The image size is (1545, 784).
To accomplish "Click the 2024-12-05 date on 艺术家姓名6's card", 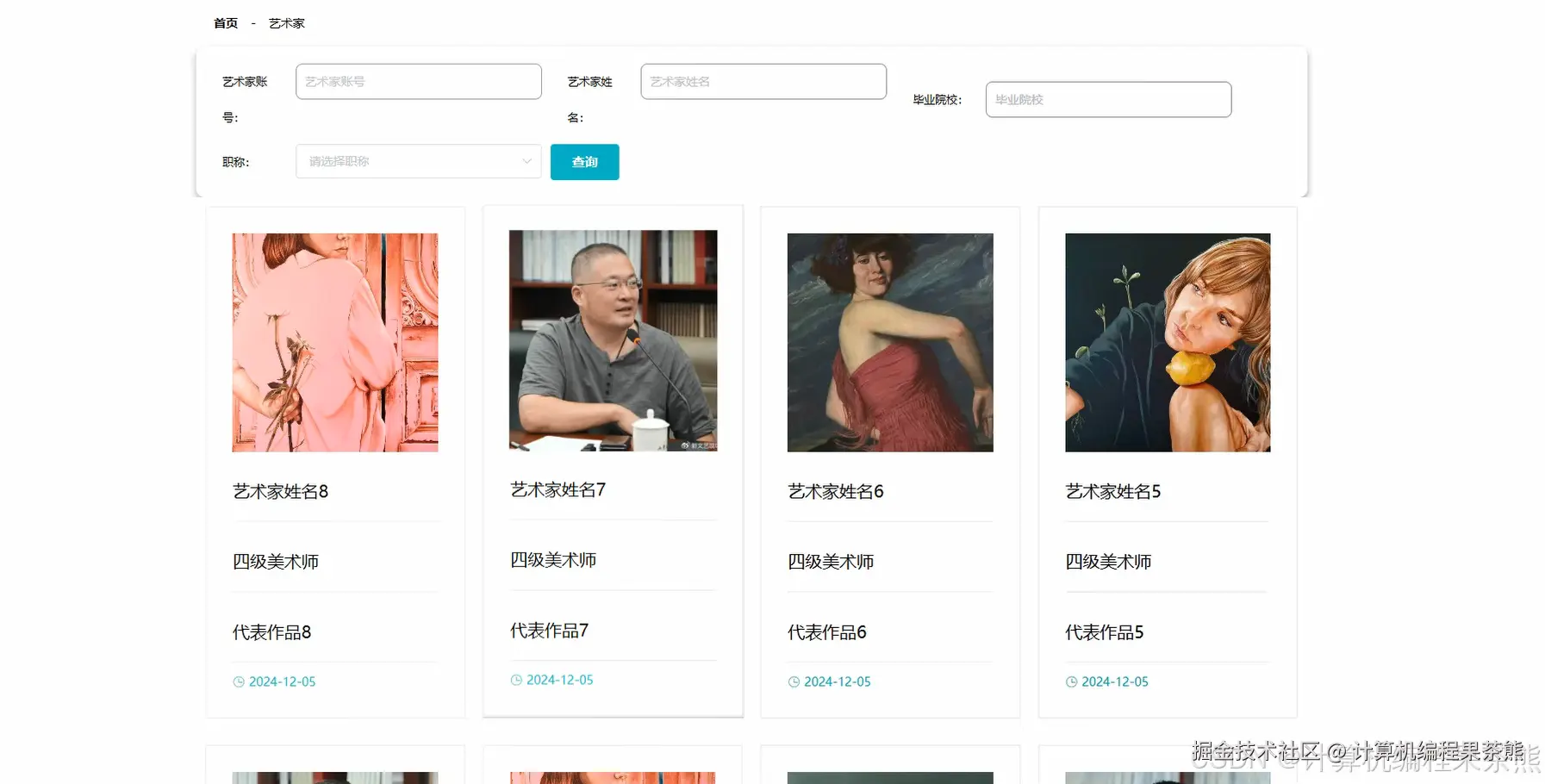I will point(837,681).
